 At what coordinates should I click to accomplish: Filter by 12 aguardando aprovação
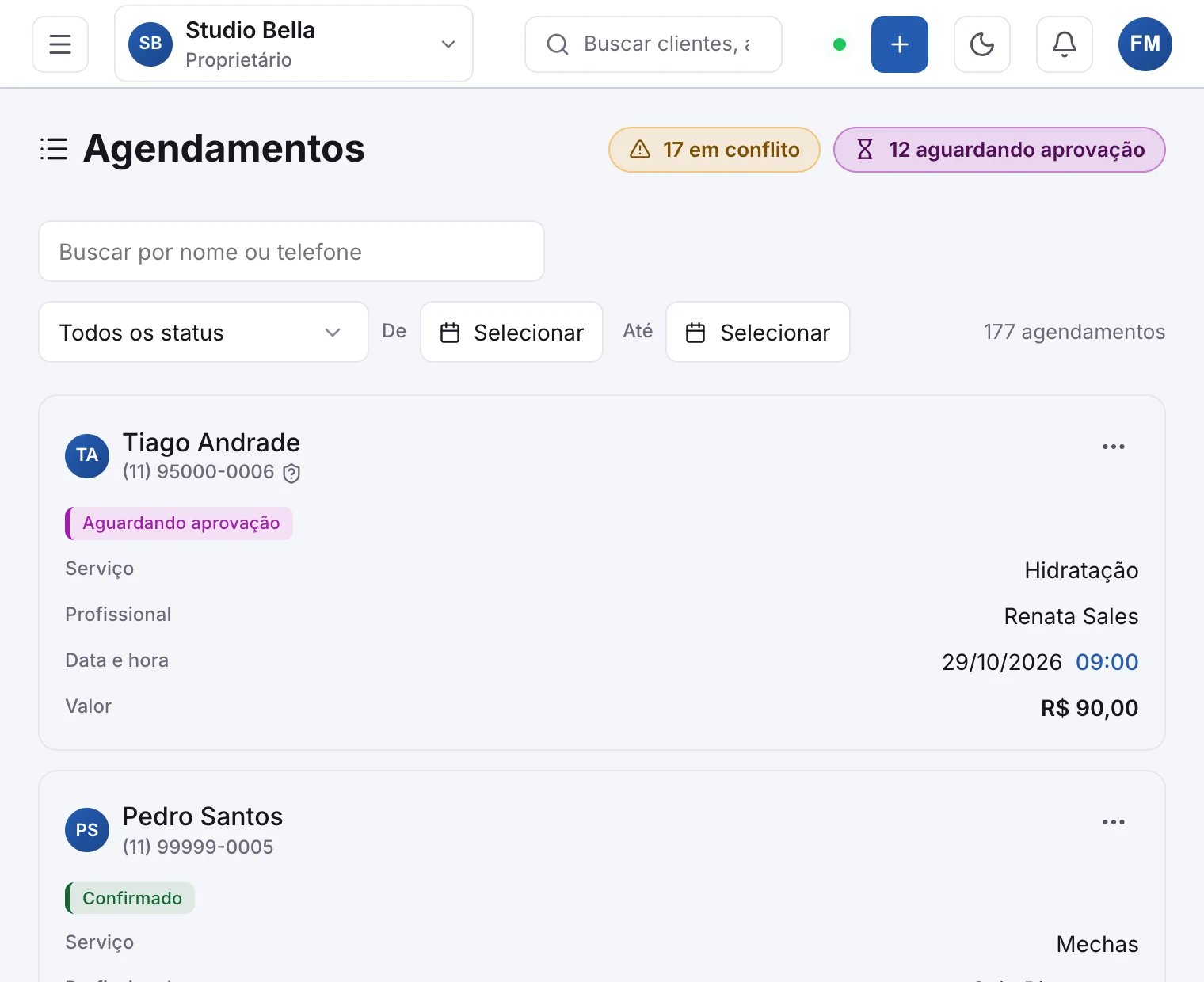pos(1000,150)
